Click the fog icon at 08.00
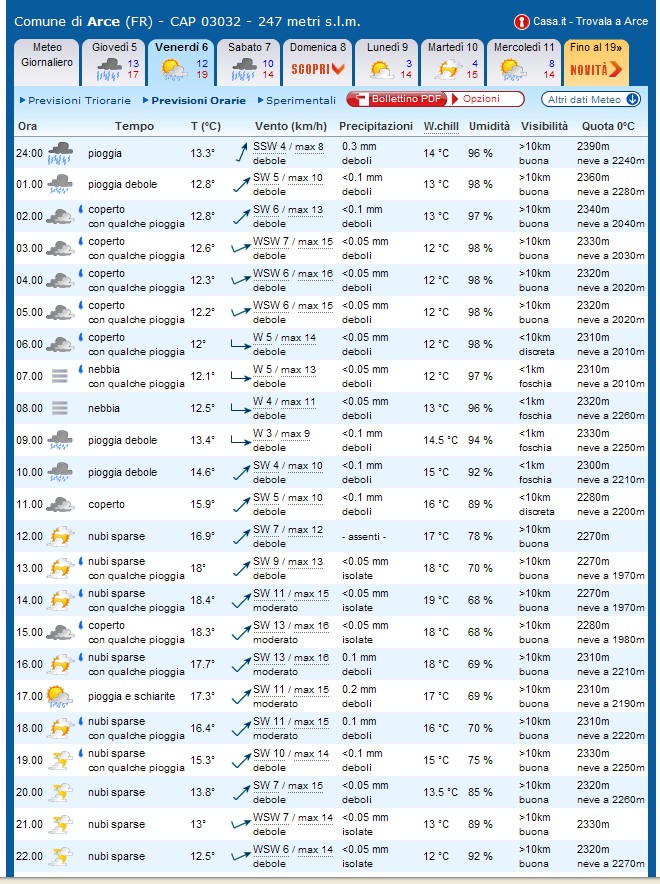 coord(60,408)
